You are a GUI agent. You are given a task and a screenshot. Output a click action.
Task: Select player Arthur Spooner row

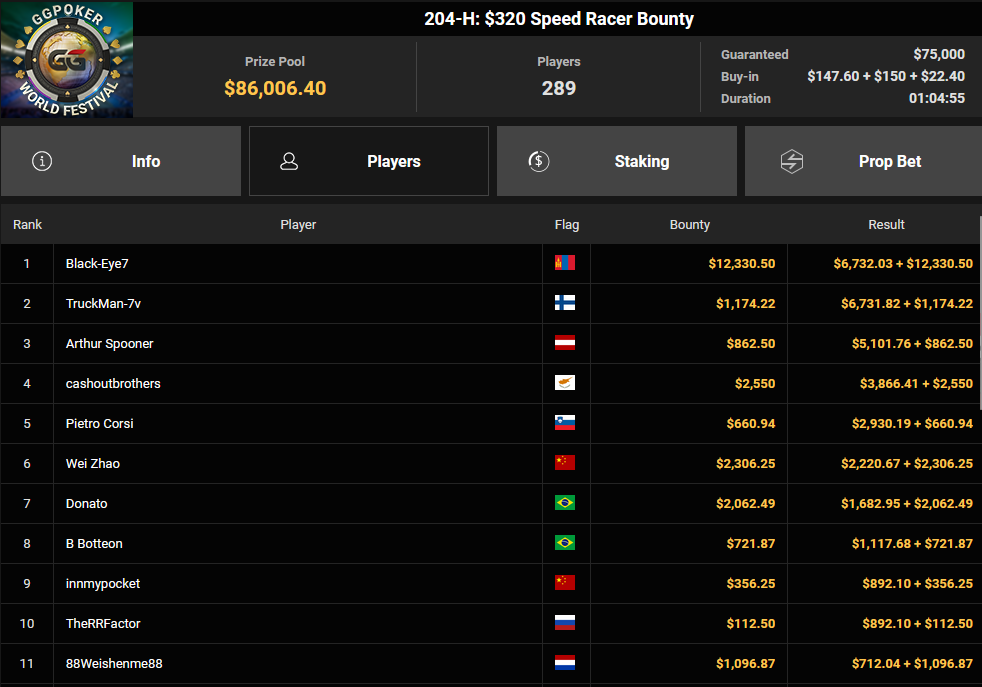tap(491, 343)
